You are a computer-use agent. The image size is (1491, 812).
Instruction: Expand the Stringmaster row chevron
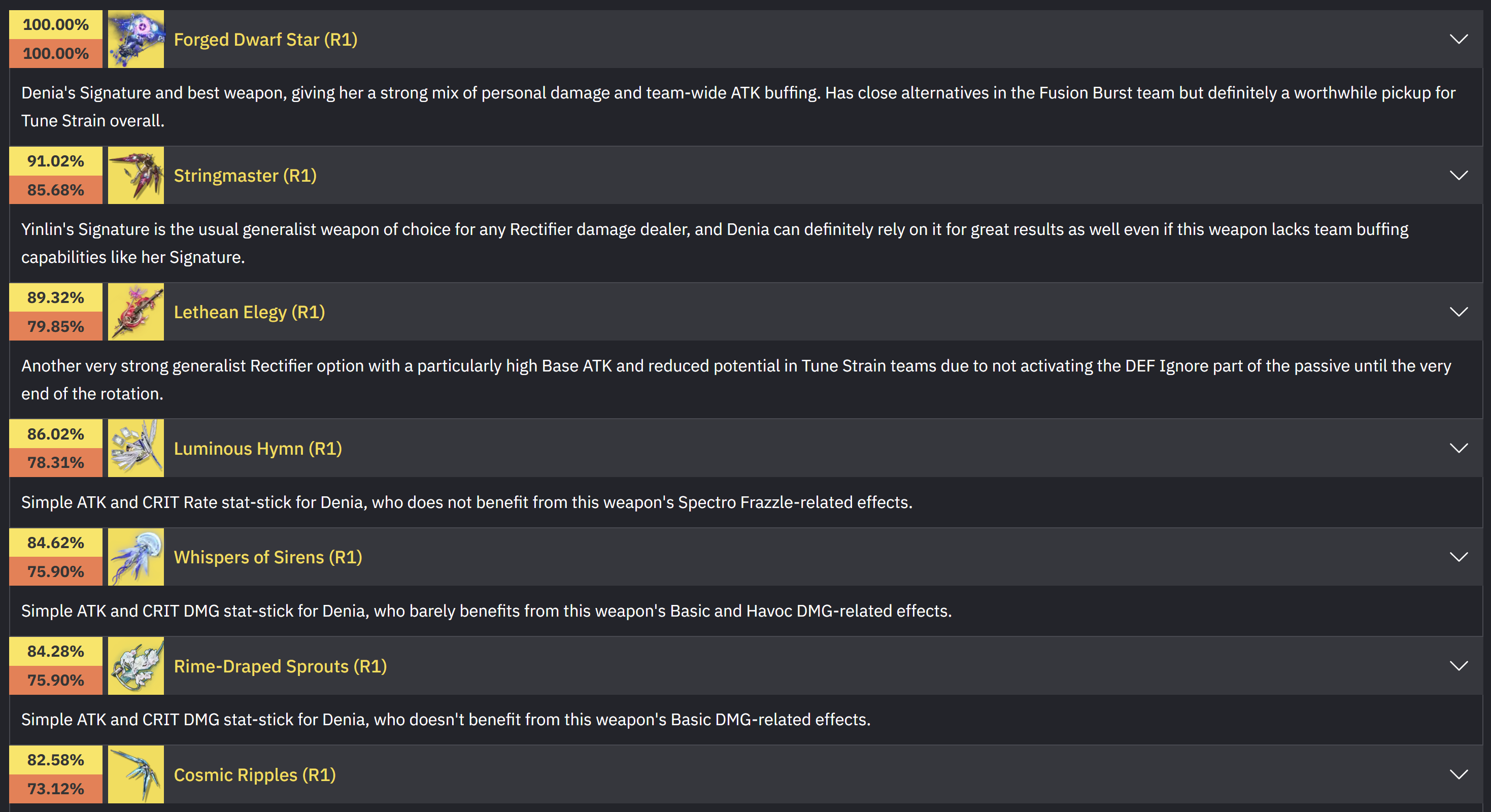click(1459, 176)
